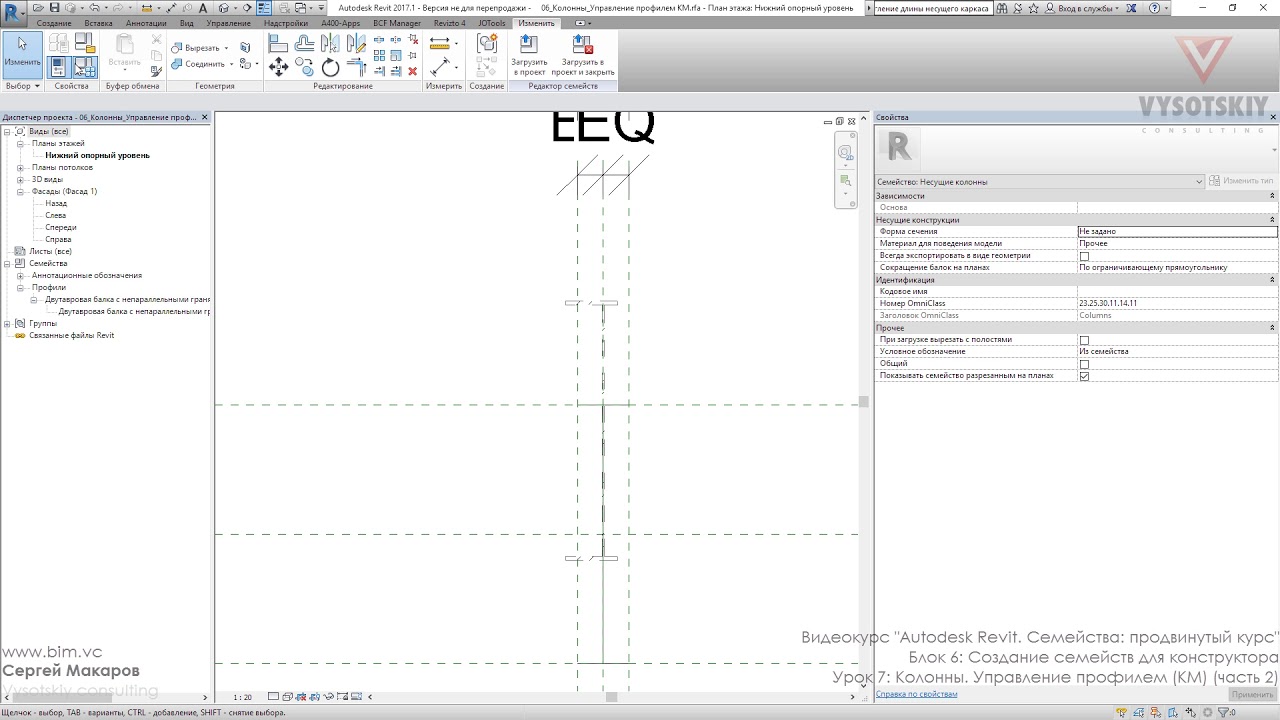
Task: Collapse the Планы этажей tree node
Action: [x=20, y=144]
